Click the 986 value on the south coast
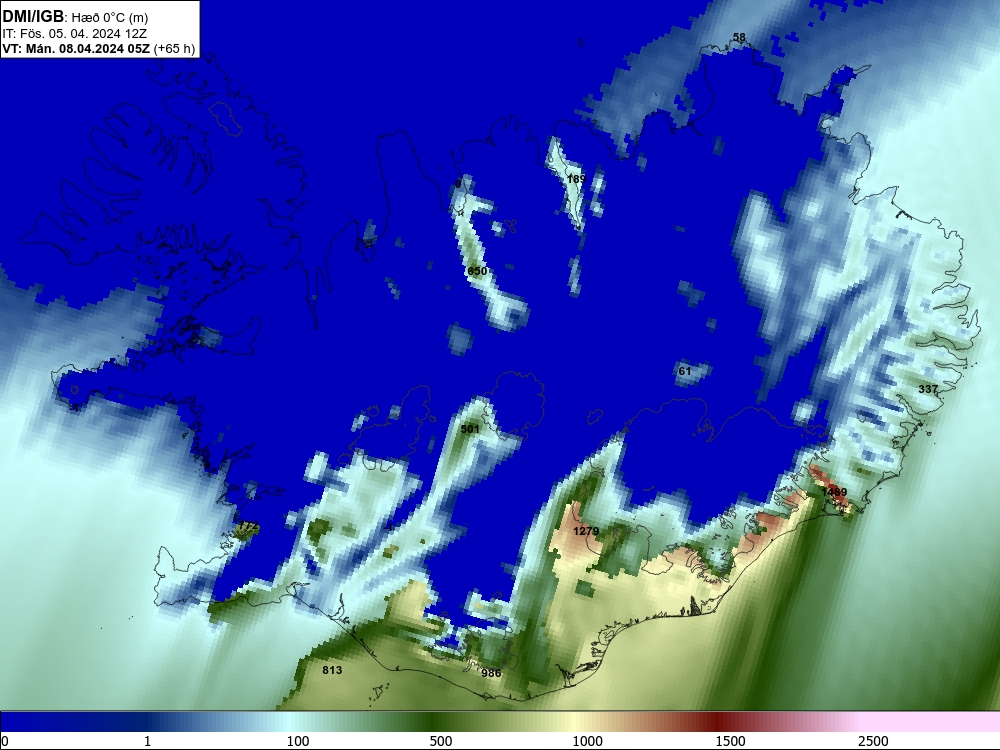This screenshot has width=1000, height=750. (491, 673)
